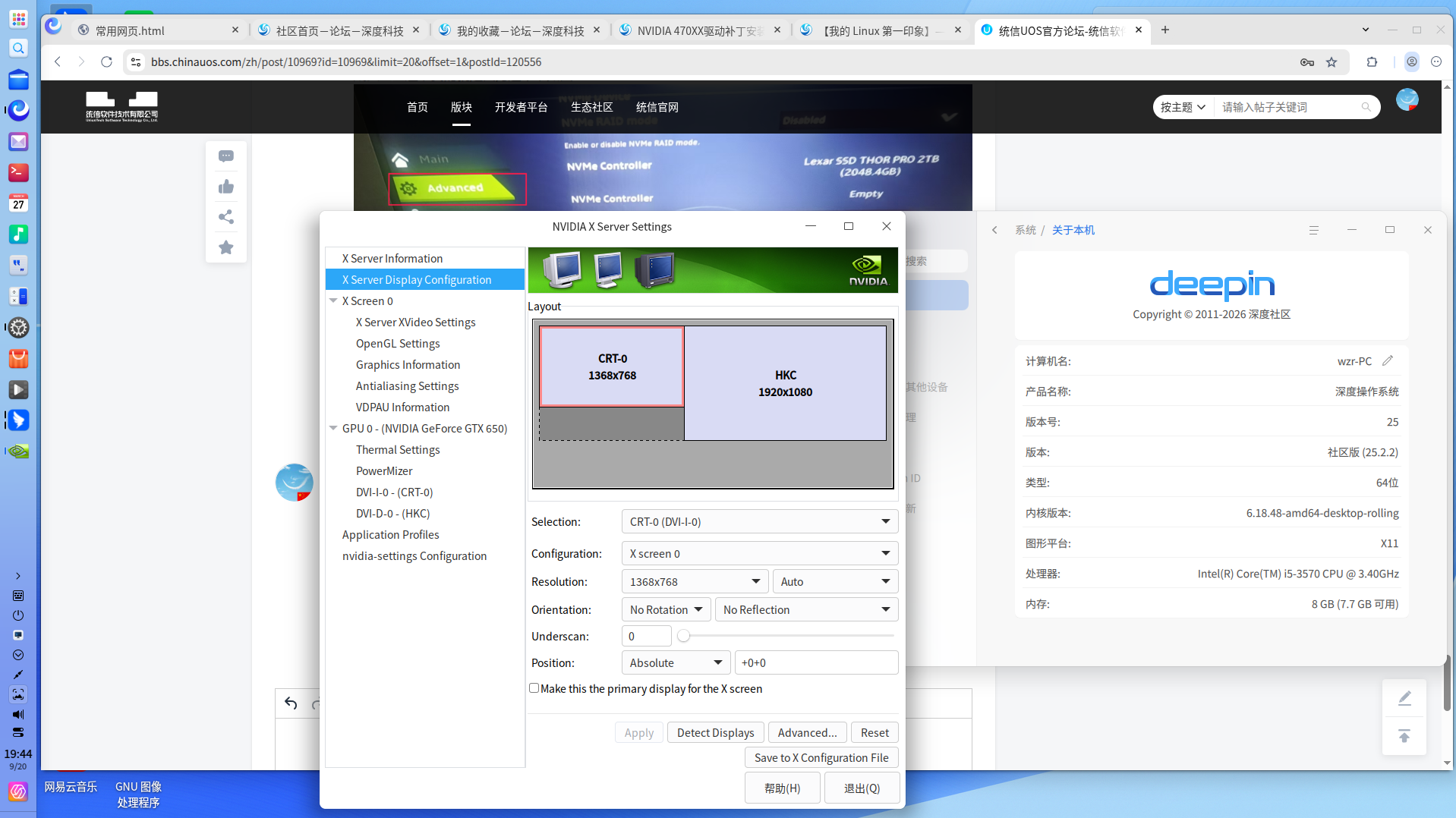Open the No Reflection dropdown
The width and height of the screenshot is (1456, 818).
click(806, 610)
